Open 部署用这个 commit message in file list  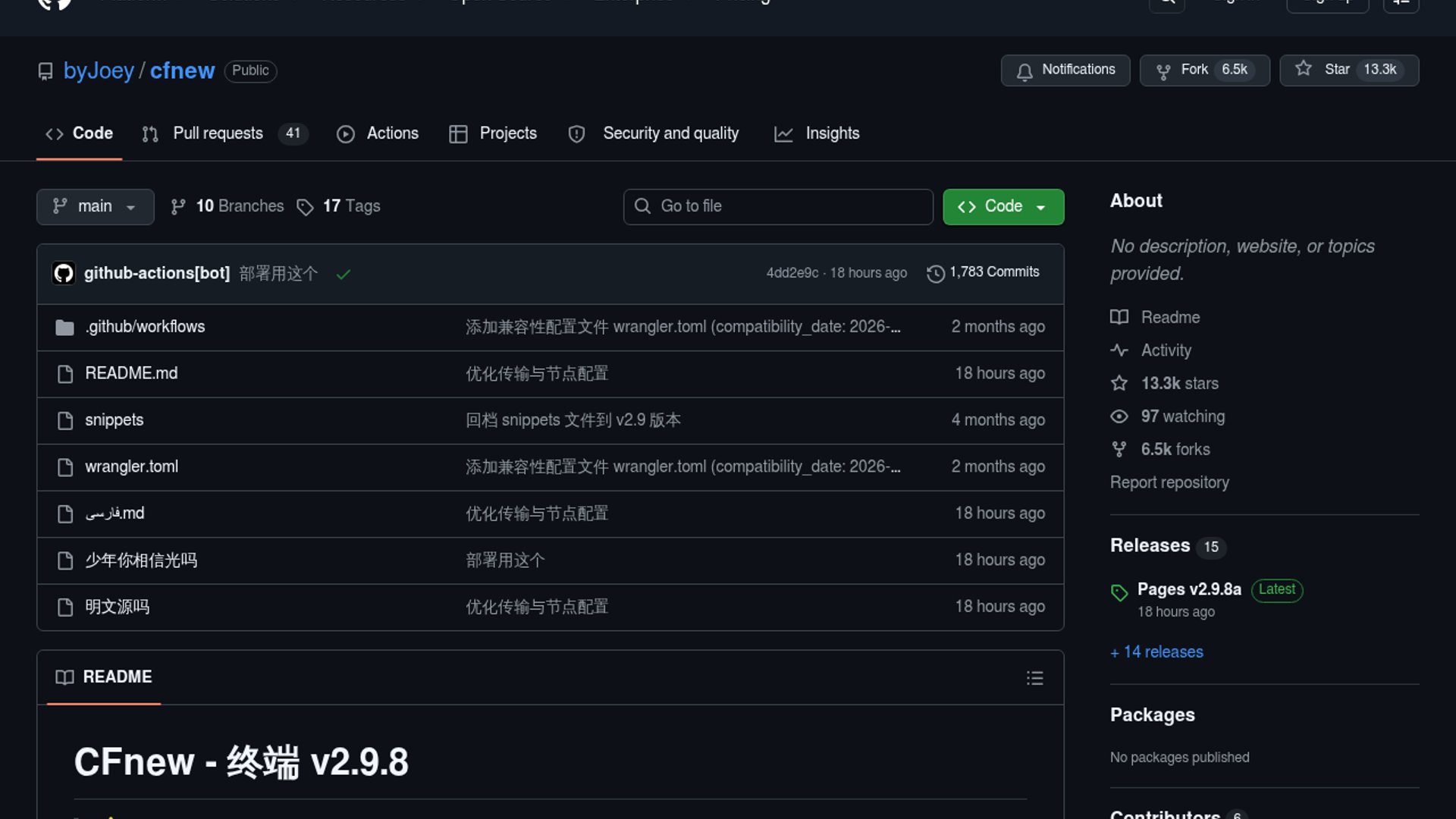(x=505, y=560)
